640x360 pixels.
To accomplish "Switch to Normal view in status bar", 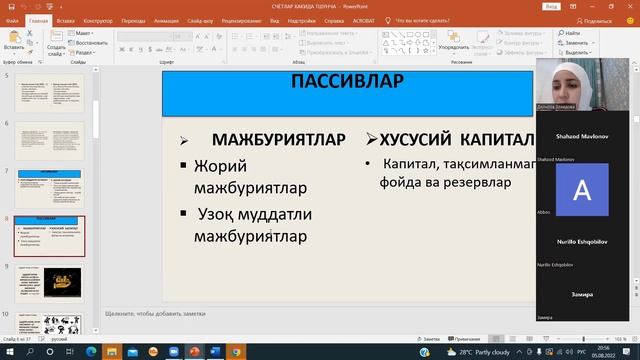I will coord(496,339).
